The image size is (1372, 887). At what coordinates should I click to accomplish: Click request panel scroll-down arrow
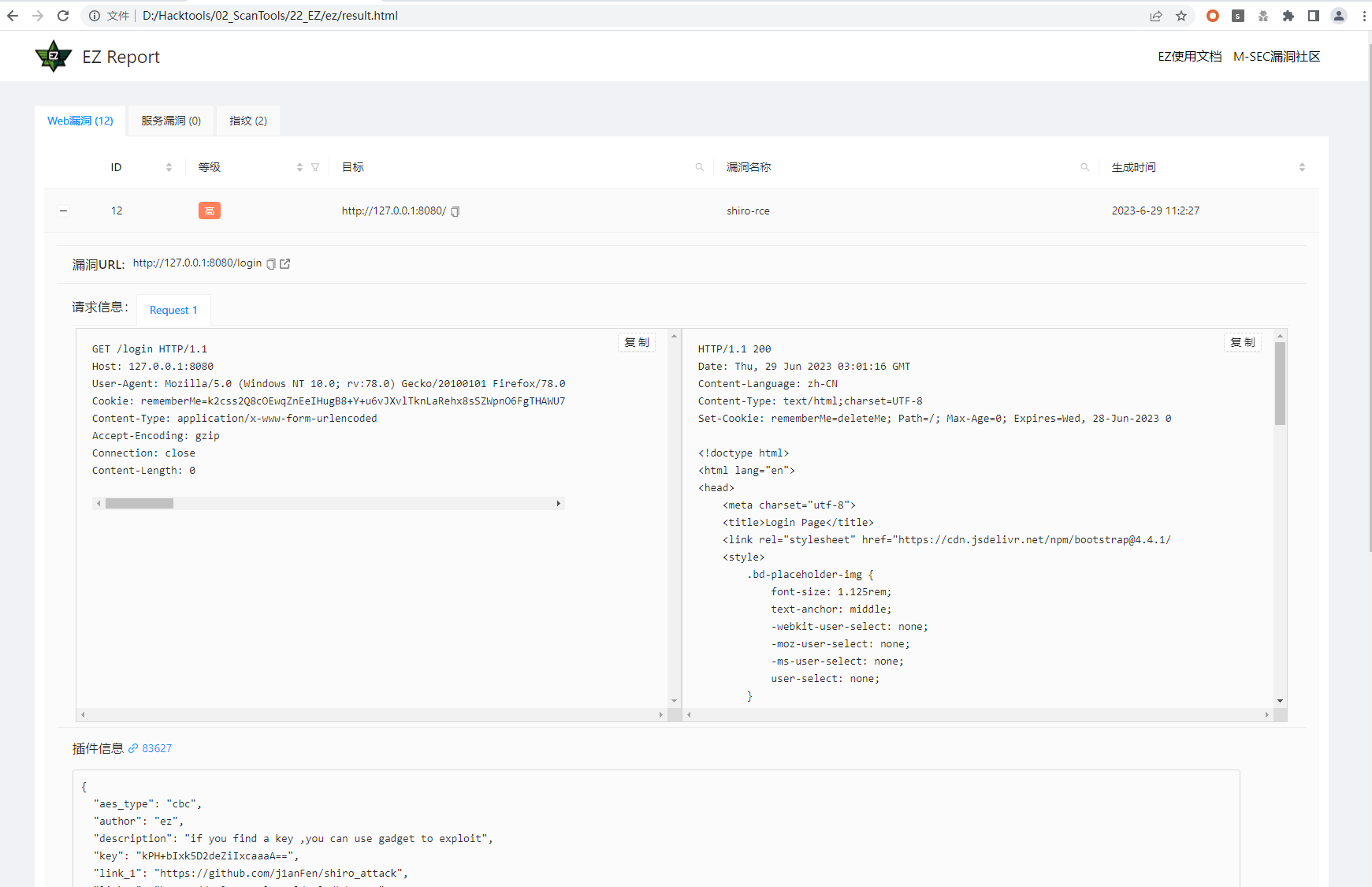pos(674,701)
